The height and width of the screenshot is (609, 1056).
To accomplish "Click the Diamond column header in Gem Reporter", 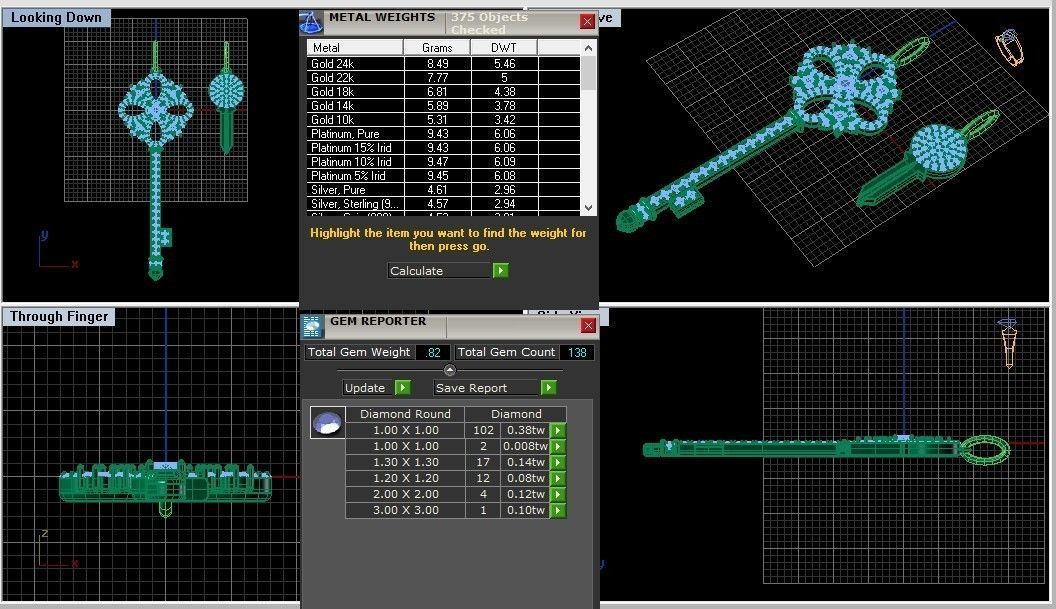I will [x=516, y=414].
